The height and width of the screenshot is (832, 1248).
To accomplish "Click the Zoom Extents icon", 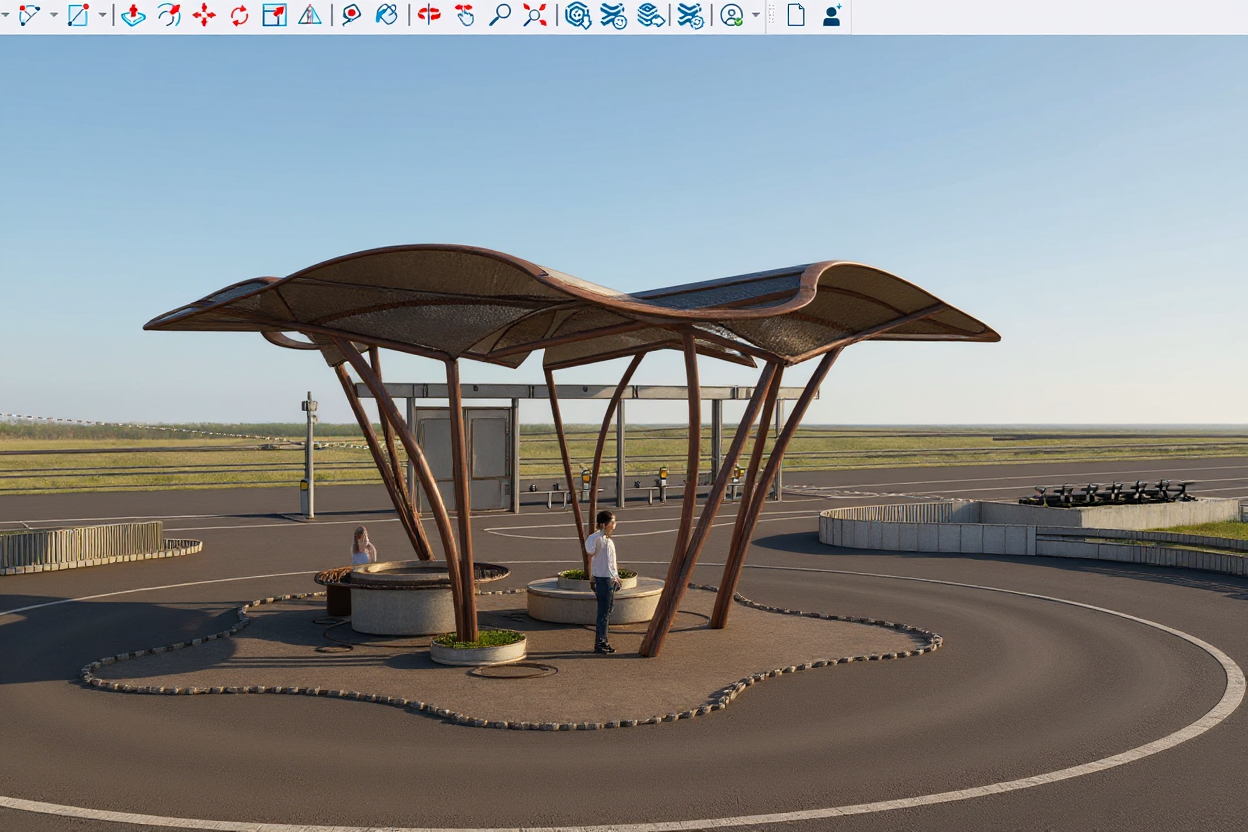I will click(x=535, y=15).
